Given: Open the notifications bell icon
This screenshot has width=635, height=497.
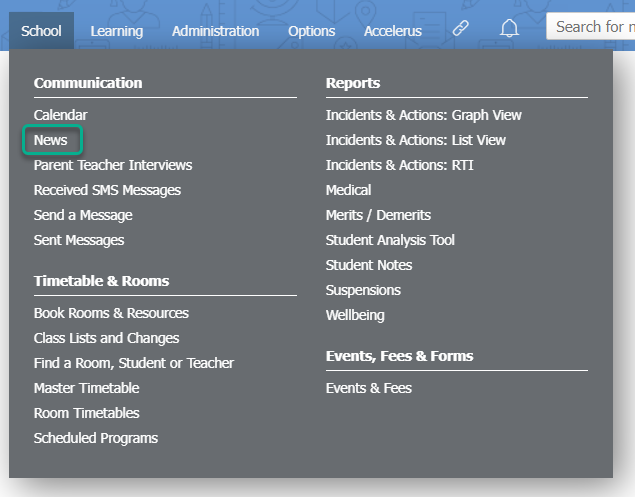Looking at the screenshot, I should tap(510, 29).
